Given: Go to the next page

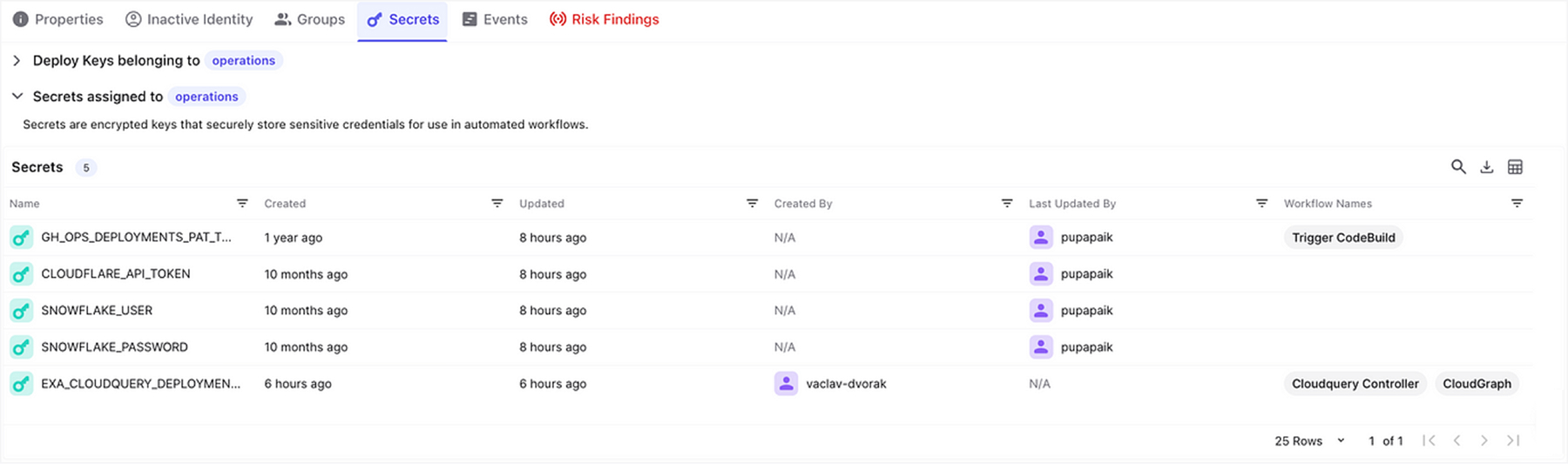Looking at the screenshot, I should point(1484,440).
